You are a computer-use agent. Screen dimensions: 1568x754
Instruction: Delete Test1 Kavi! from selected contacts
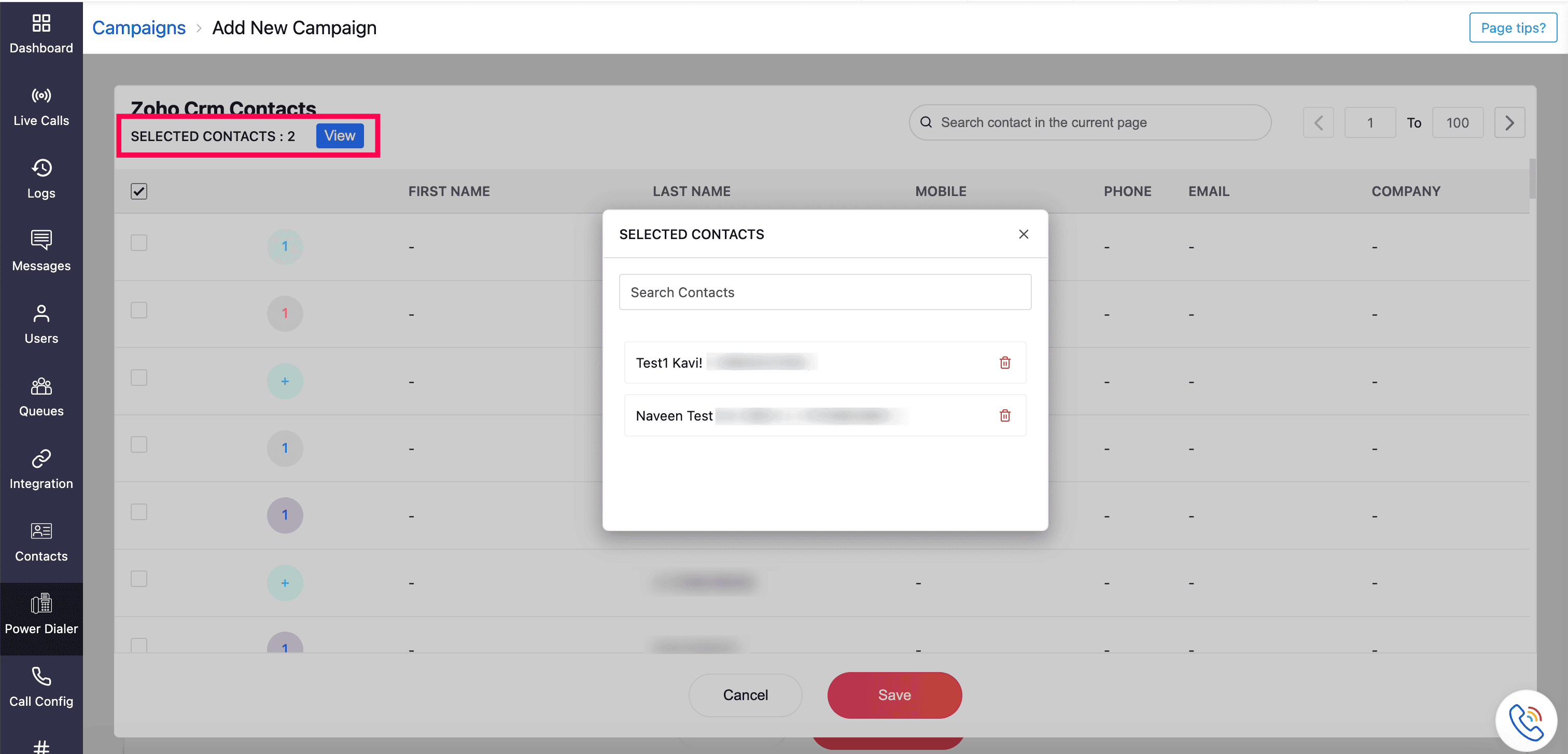(1004, 362)
